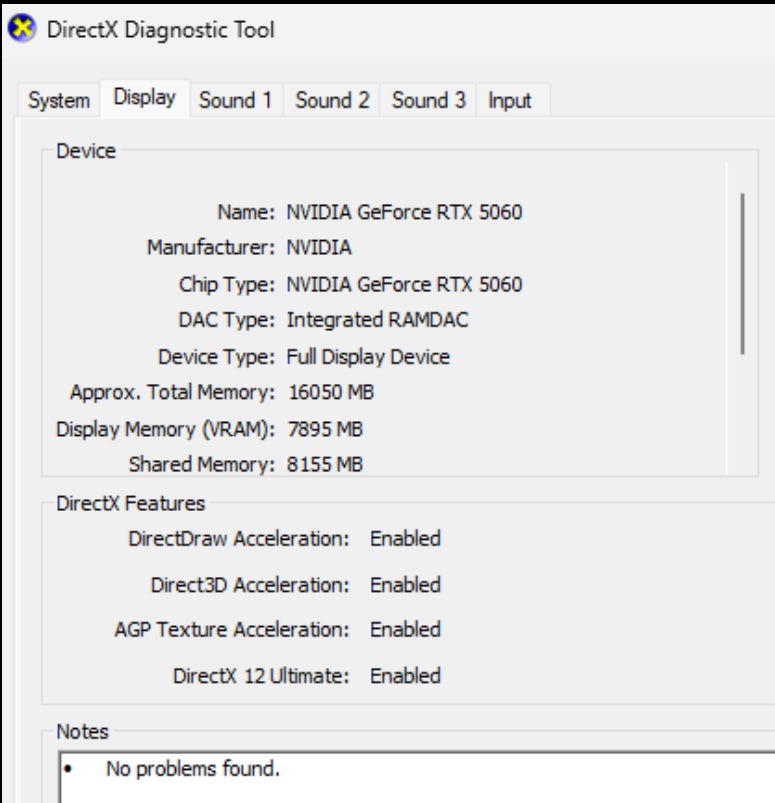Click the Chip Type: label
The image size is (775, 803).
tap(227, 285)
